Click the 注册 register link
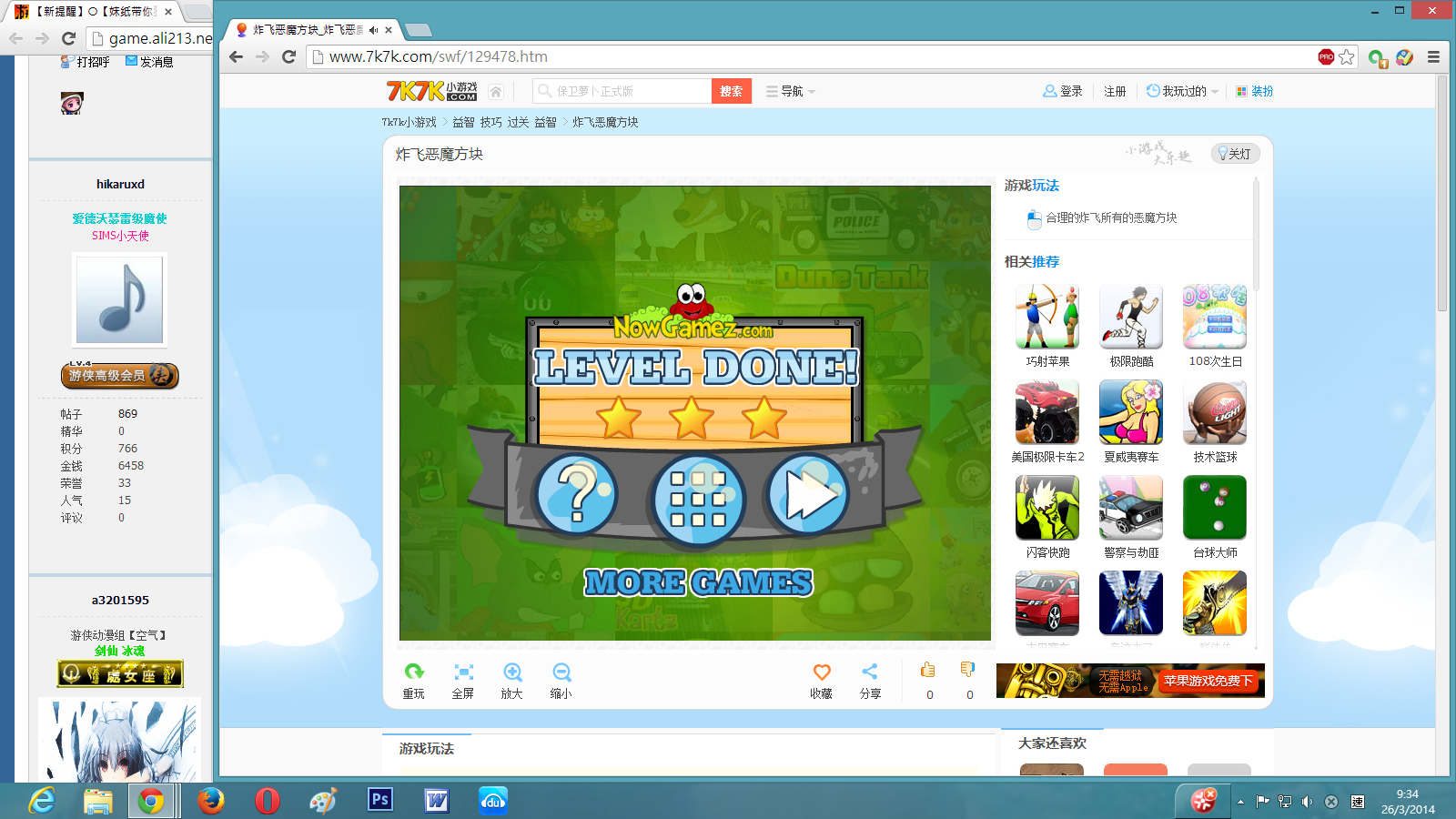Image resolution: width=1456 pixels, height=819 pixels. click(x=1115, y=91)
